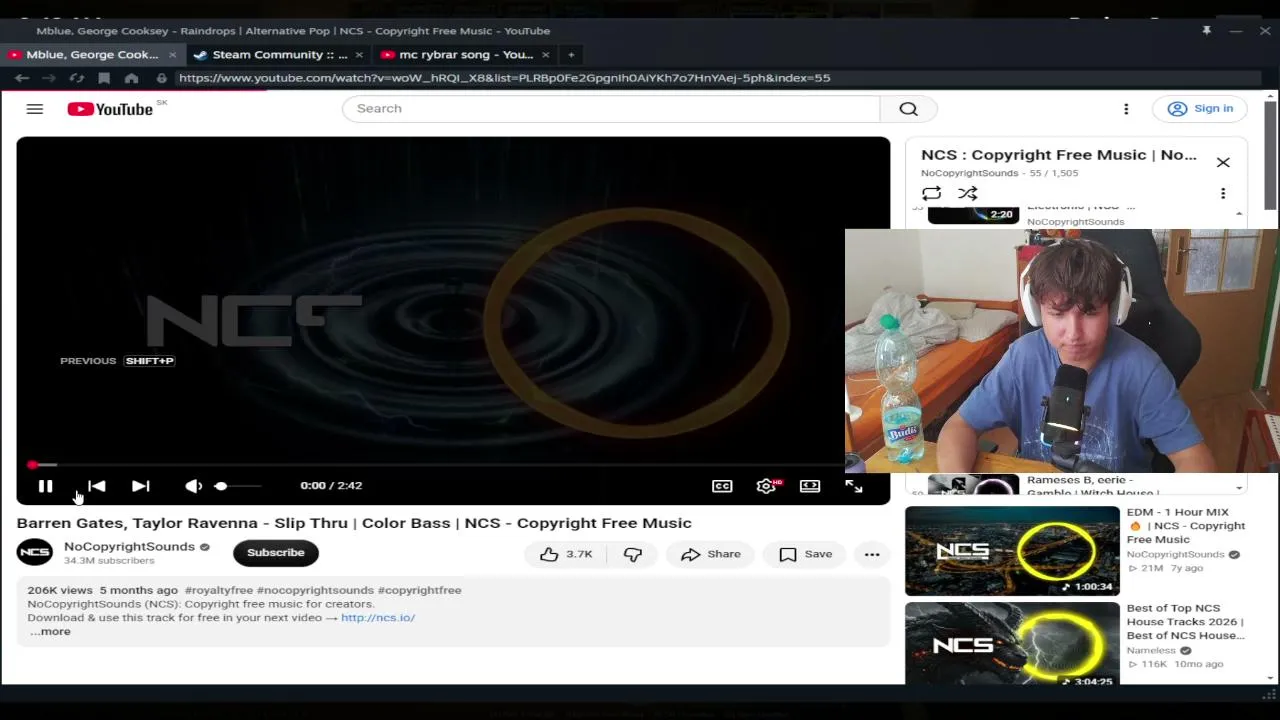1280x720 pixels.
Task: Open the YouTube guide hamburger menu
Action: pyautogui.click(x=35, y=109)
